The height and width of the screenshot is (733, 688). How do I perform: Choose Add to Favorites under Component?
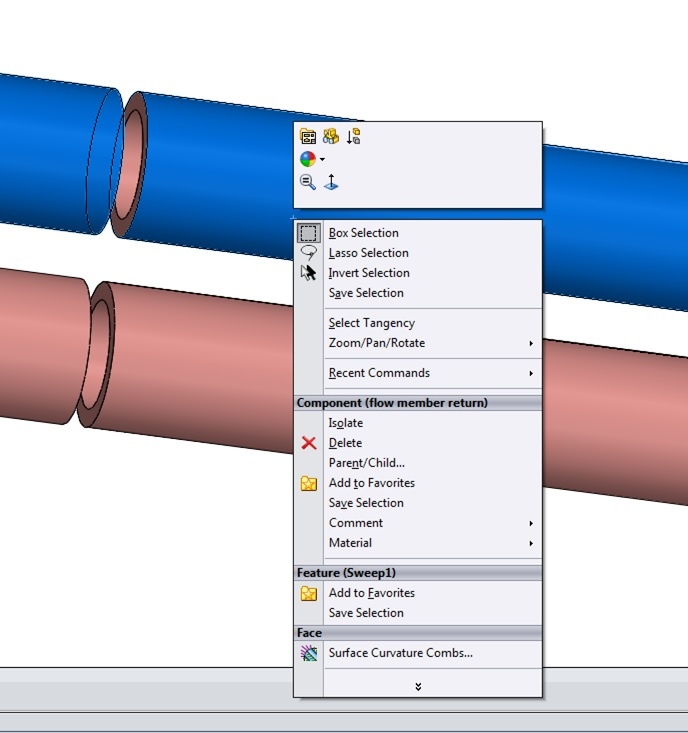pyautogui.click(x=372, y=483)
